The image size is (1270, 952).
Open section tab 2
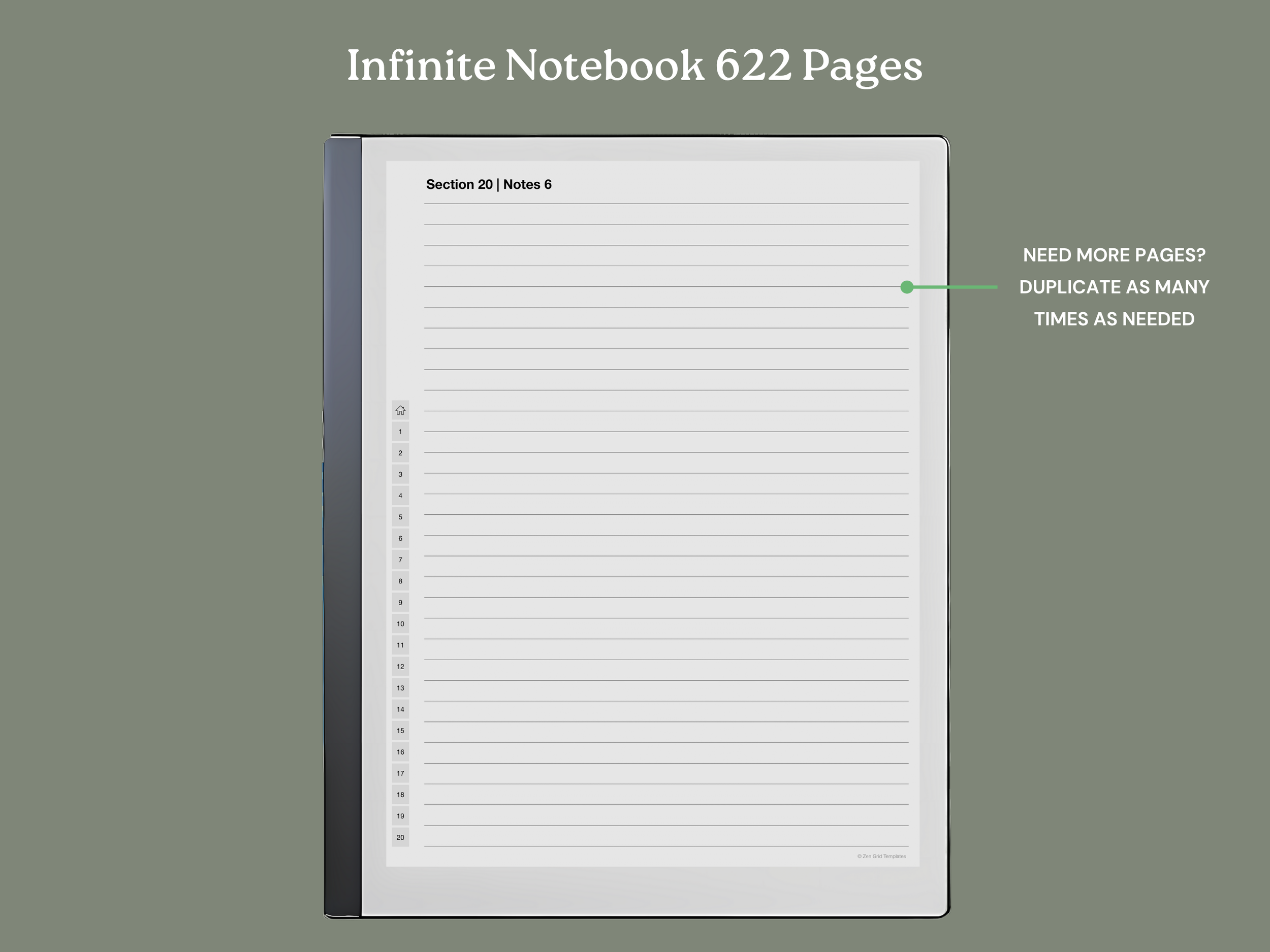click(400, 453)
